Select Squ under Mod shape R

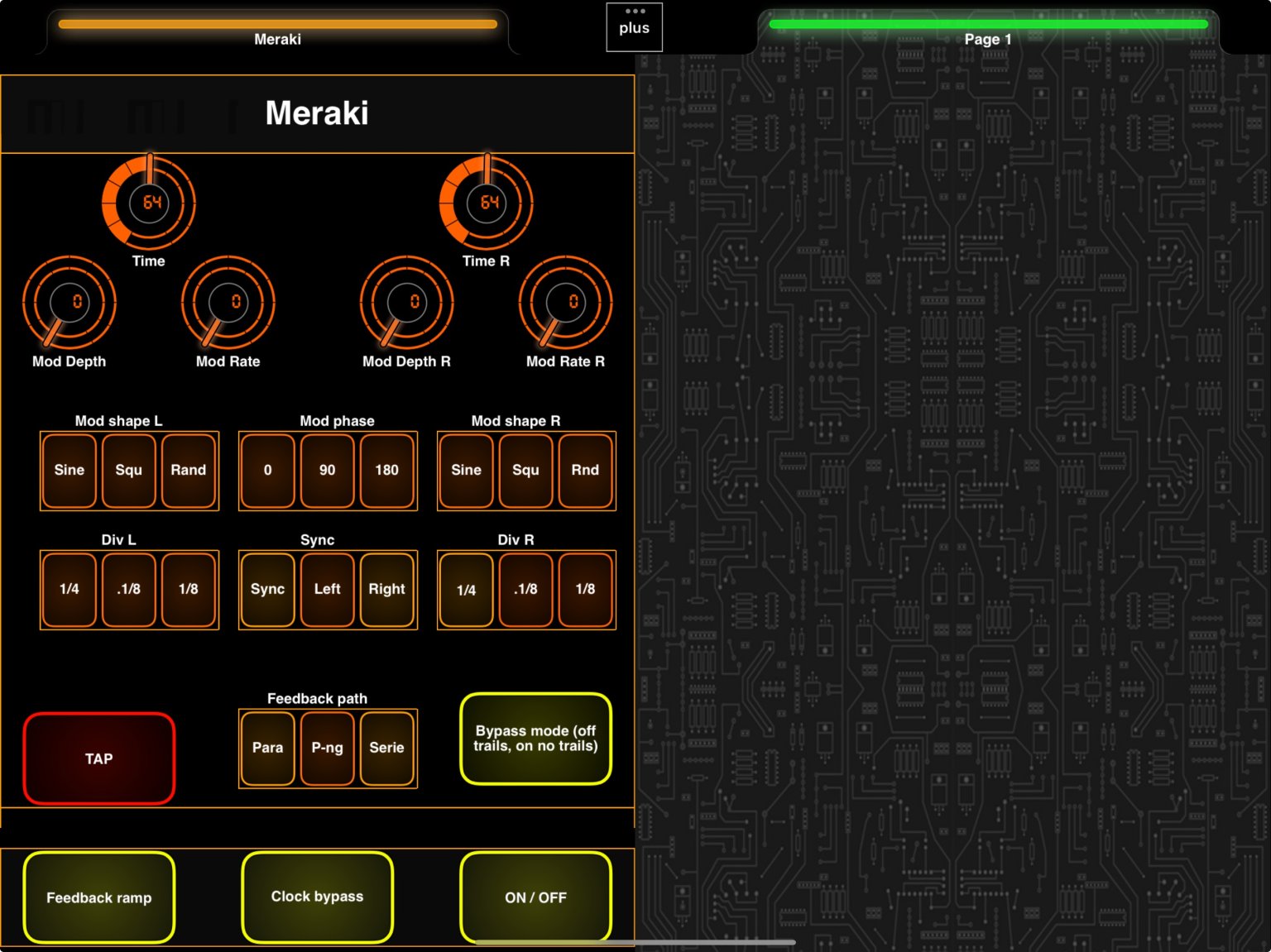click(x=526, y=471)
